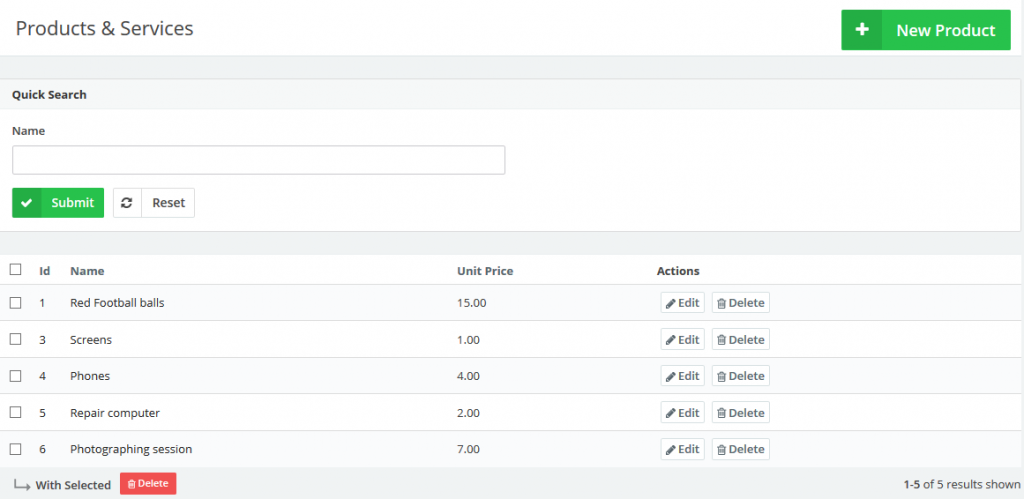
Task: Sort table by Unit Price column header
Action: [485, 271]
